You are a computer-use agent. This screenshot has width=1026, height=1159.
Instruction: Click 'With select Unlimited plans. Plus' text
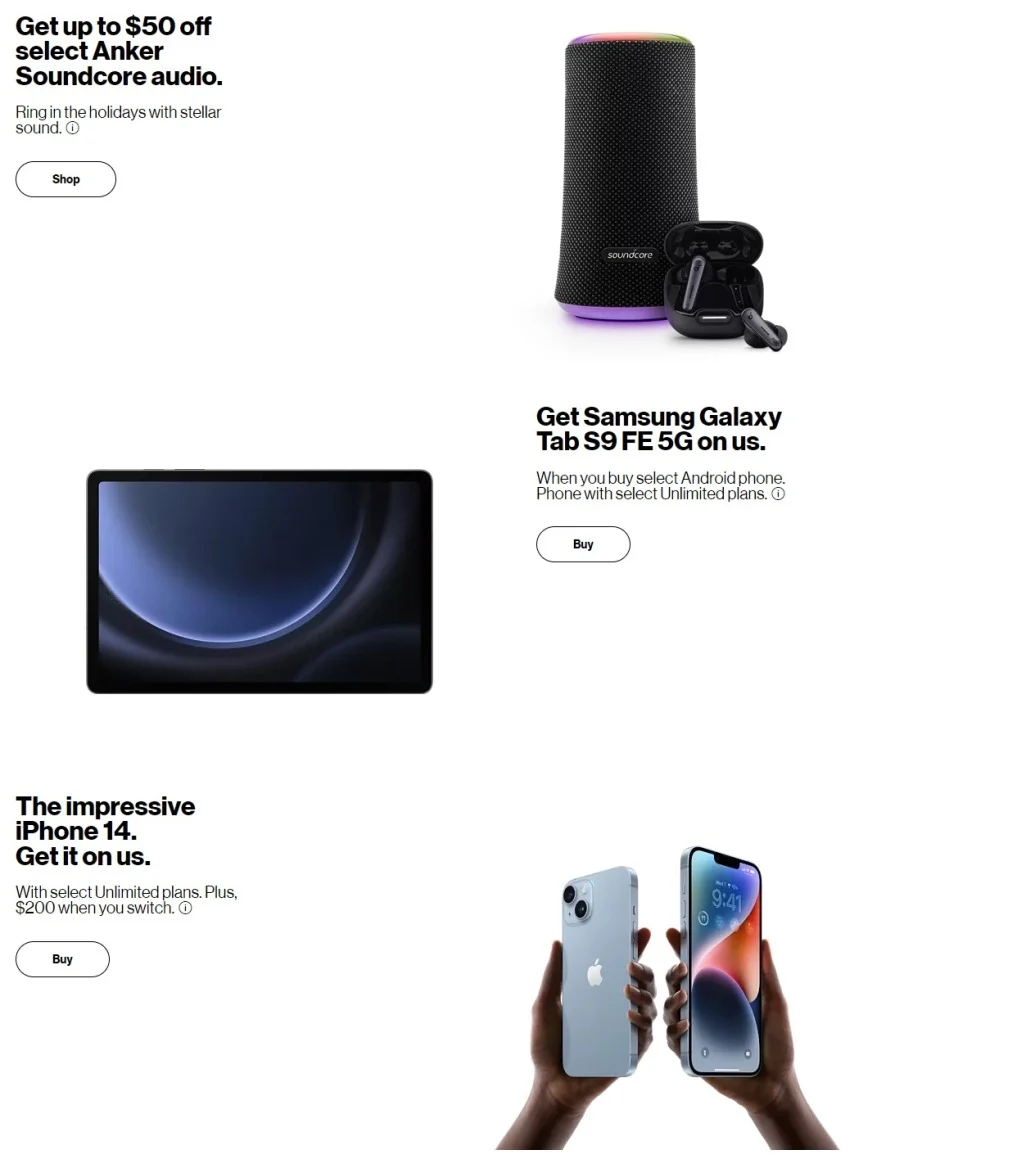(126, 892)
